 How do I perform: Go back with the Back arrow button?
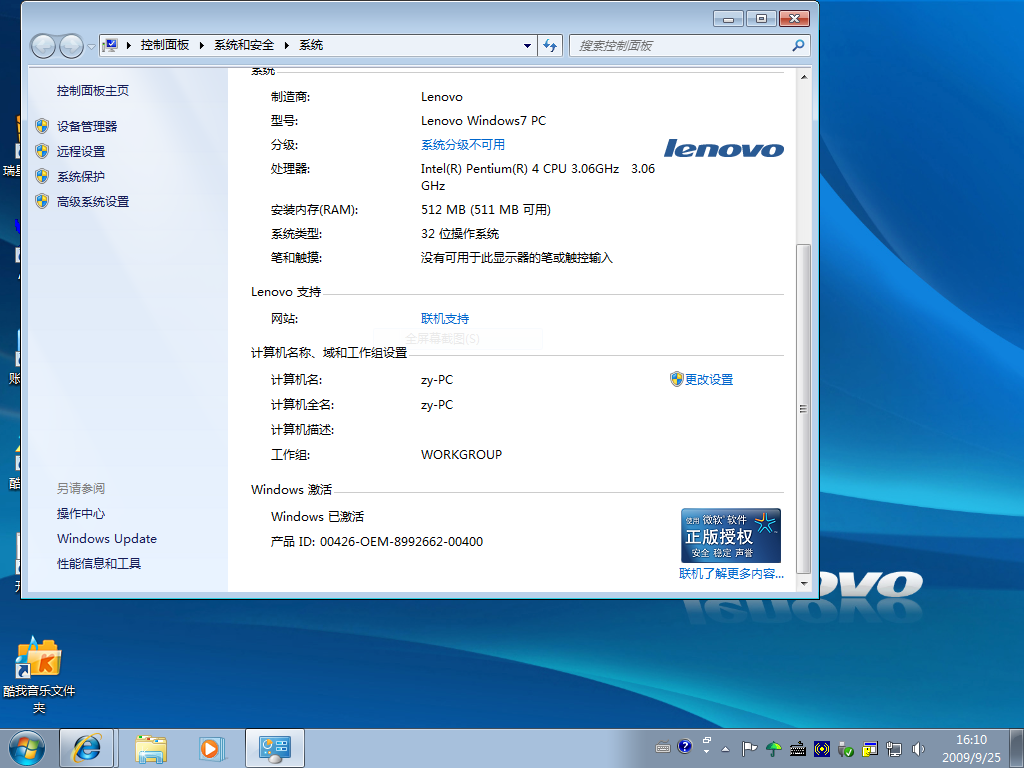coord(43,46)
